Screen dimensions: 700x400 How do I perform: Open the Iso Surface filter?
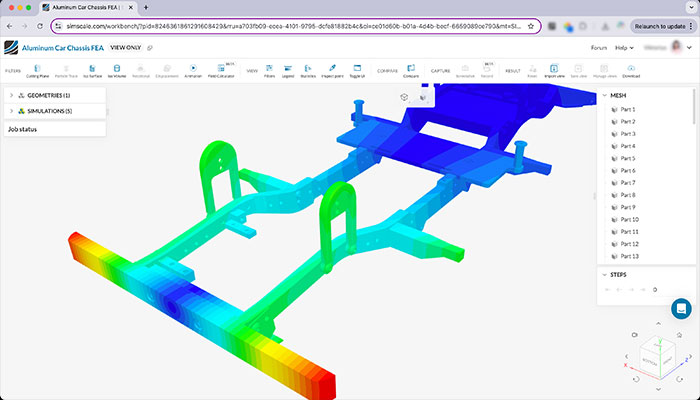[x=92, y=71]
